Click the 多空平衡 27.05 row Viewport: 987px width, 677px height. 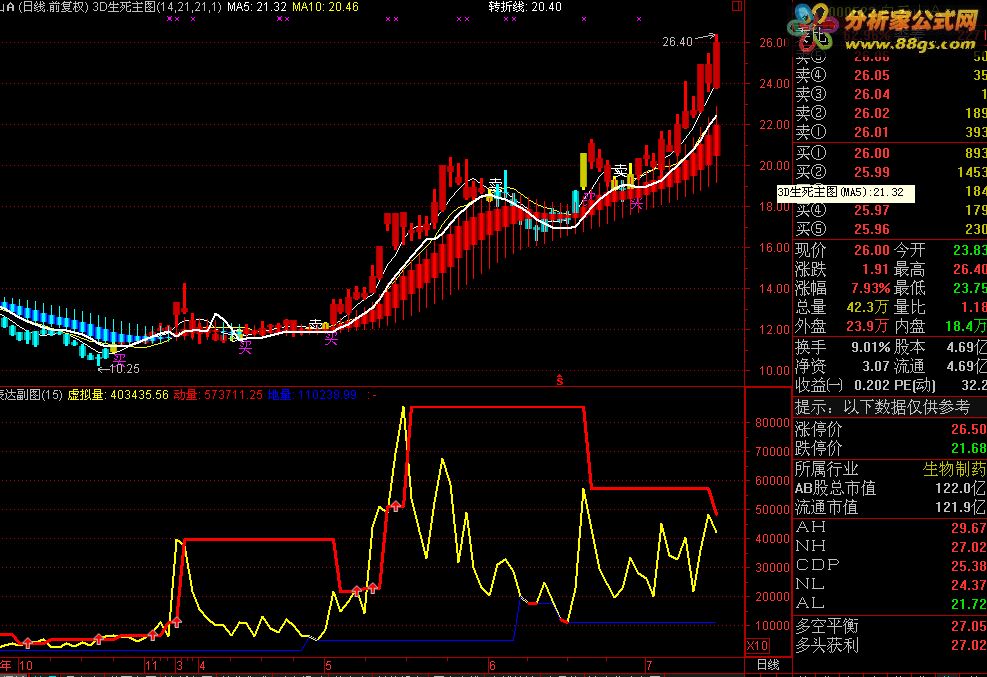[x=889, y=626]
